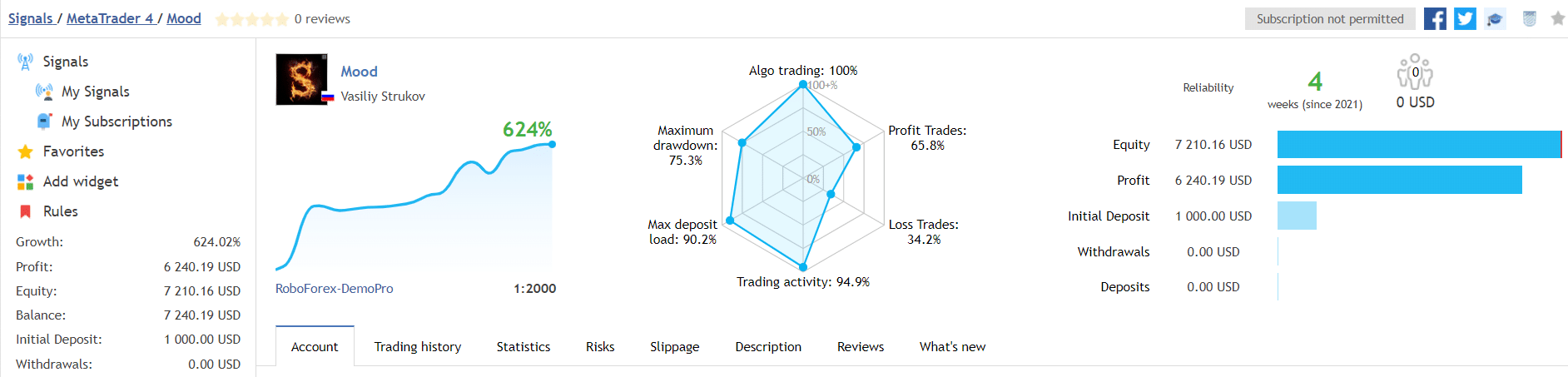Click the red Rules bookmark icon
Viewport: 1568px width, 377px height.
click(x=25, y=211)
